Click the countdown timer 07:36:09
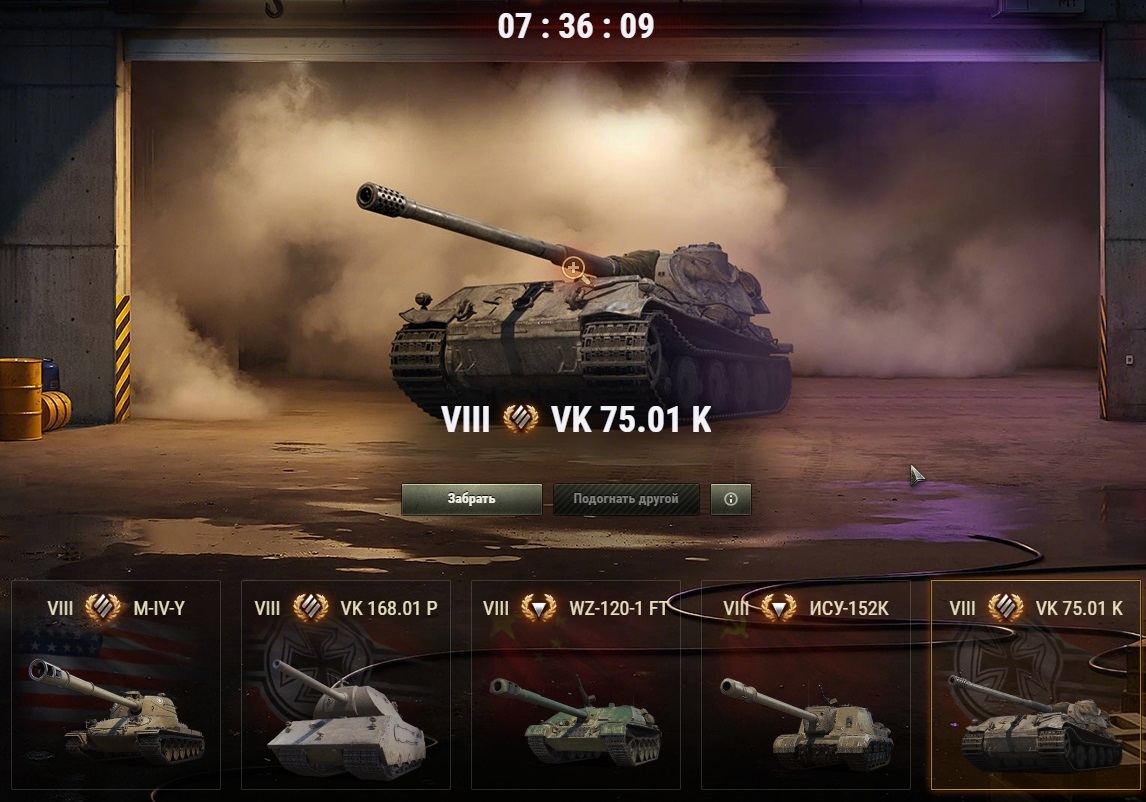 [x=576, y=26]
